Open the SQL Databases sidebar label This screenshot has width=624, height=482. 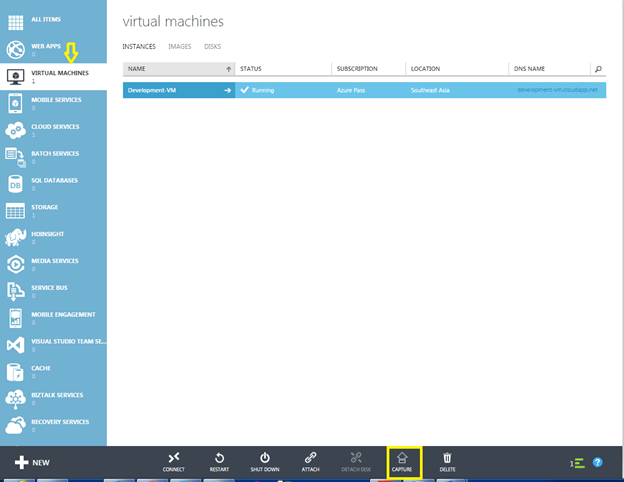[x=55, y=180]
